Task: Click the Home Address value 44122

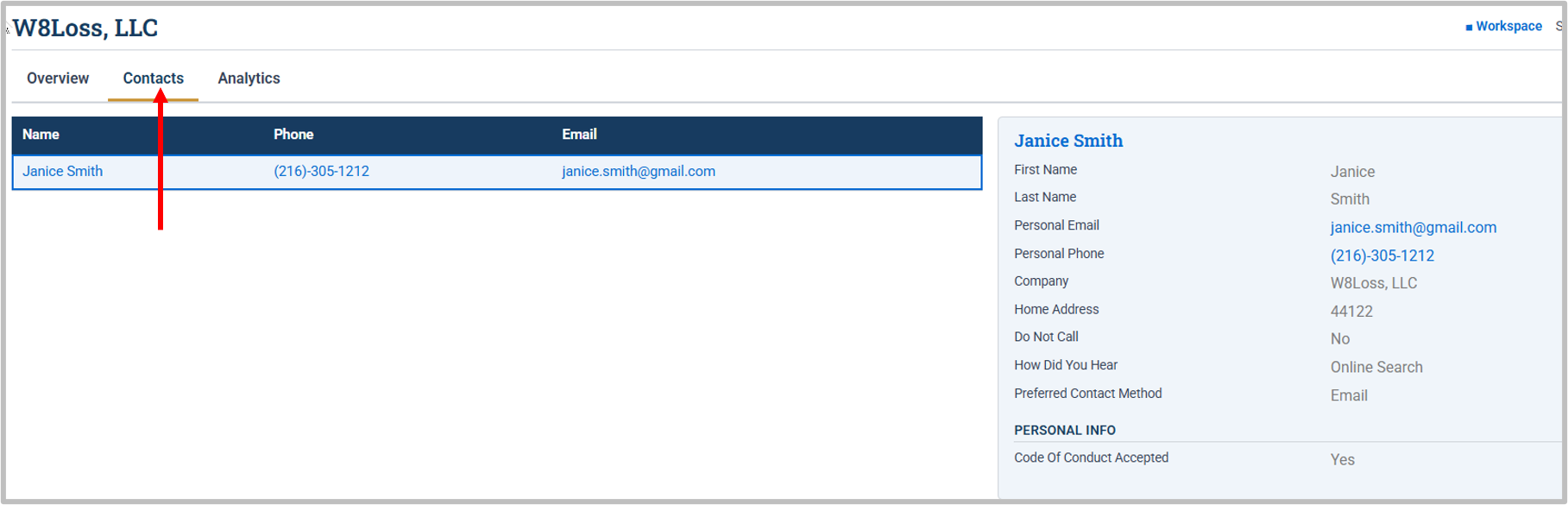Action: click(1351, 312)
